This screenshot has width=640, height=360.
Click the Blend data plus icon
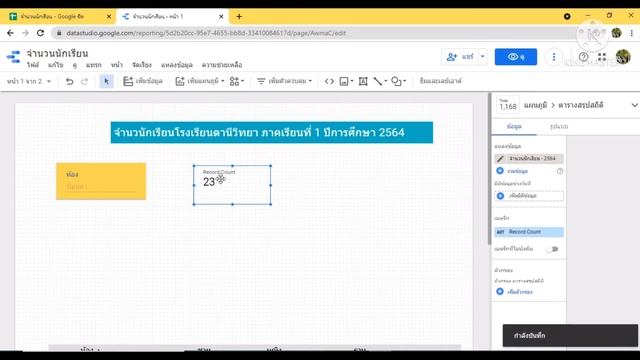tap(500, 171)
